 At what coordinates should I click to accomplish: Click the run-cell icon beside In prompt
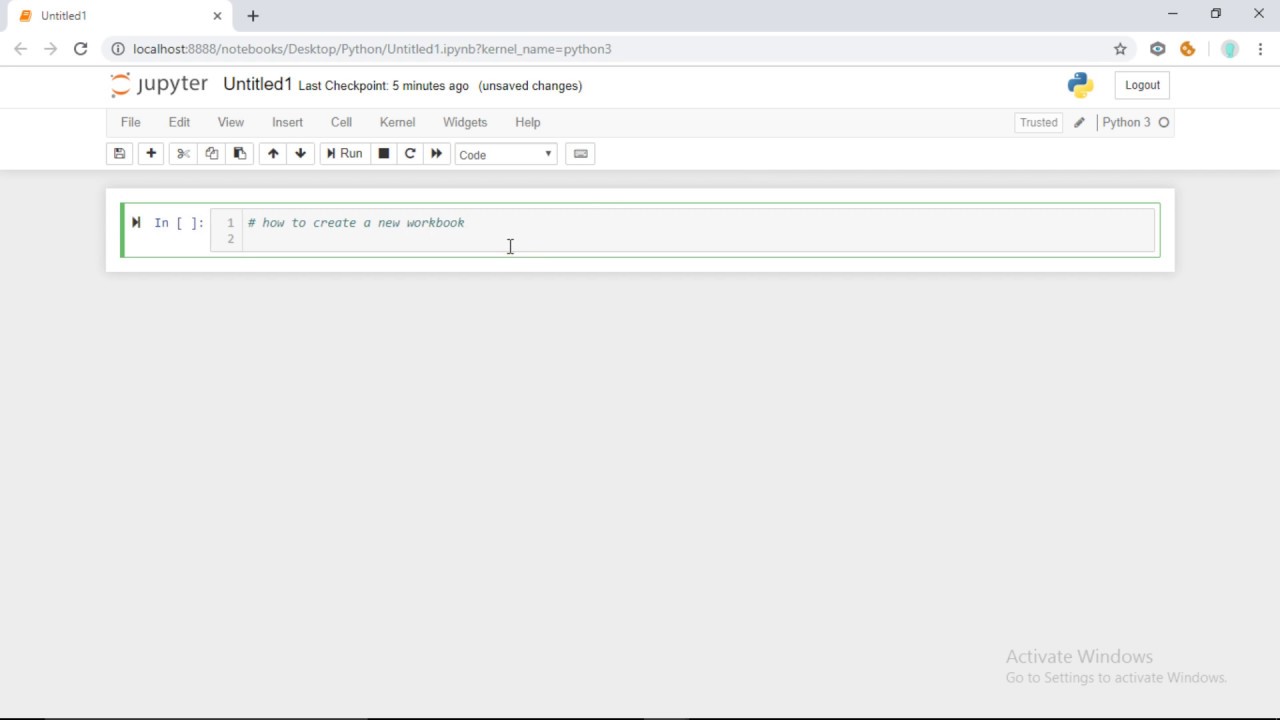tap(137, 223)
